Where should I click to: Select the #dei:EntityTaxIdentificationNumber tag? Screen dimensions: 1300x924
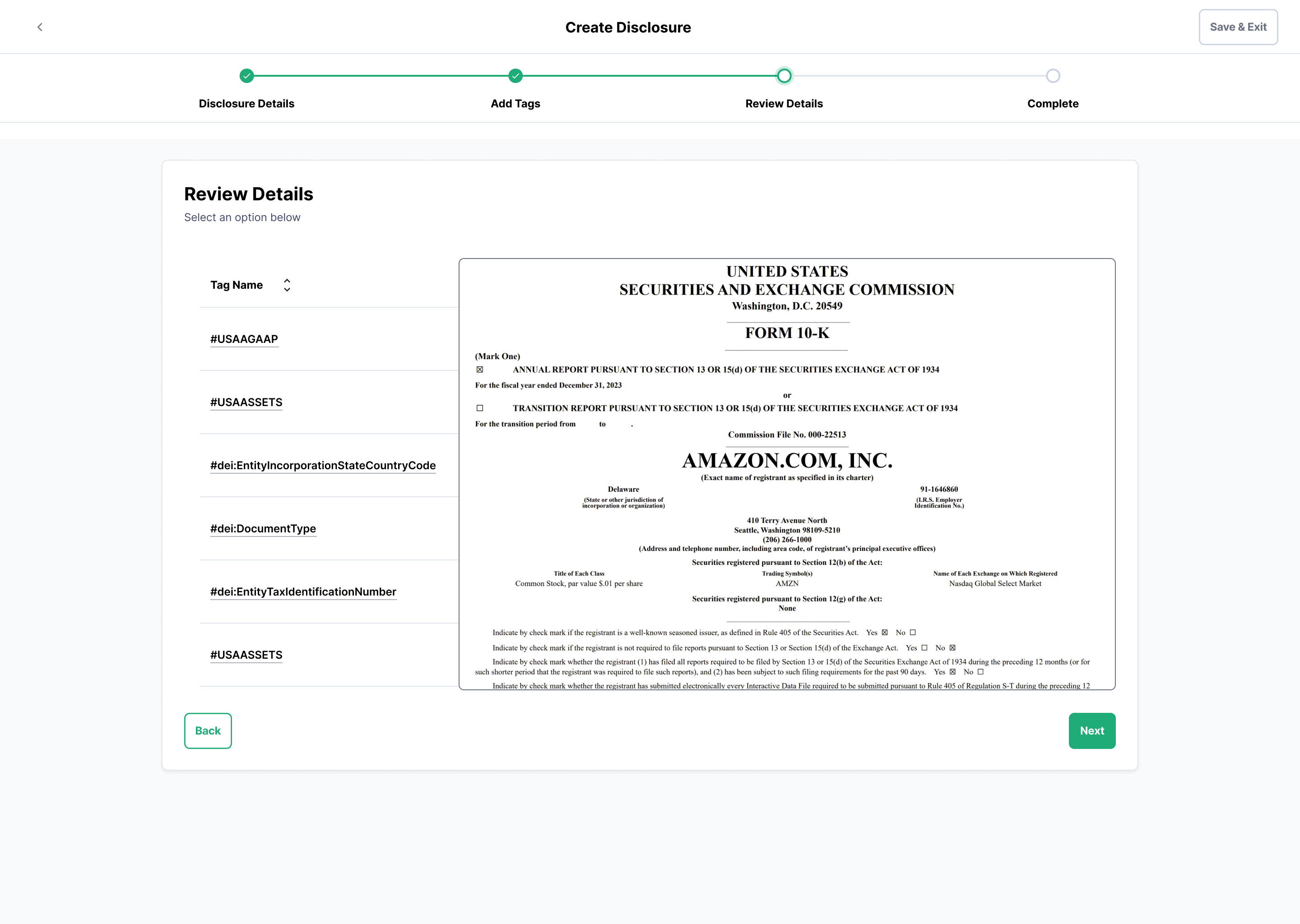[x=303, y=592]
